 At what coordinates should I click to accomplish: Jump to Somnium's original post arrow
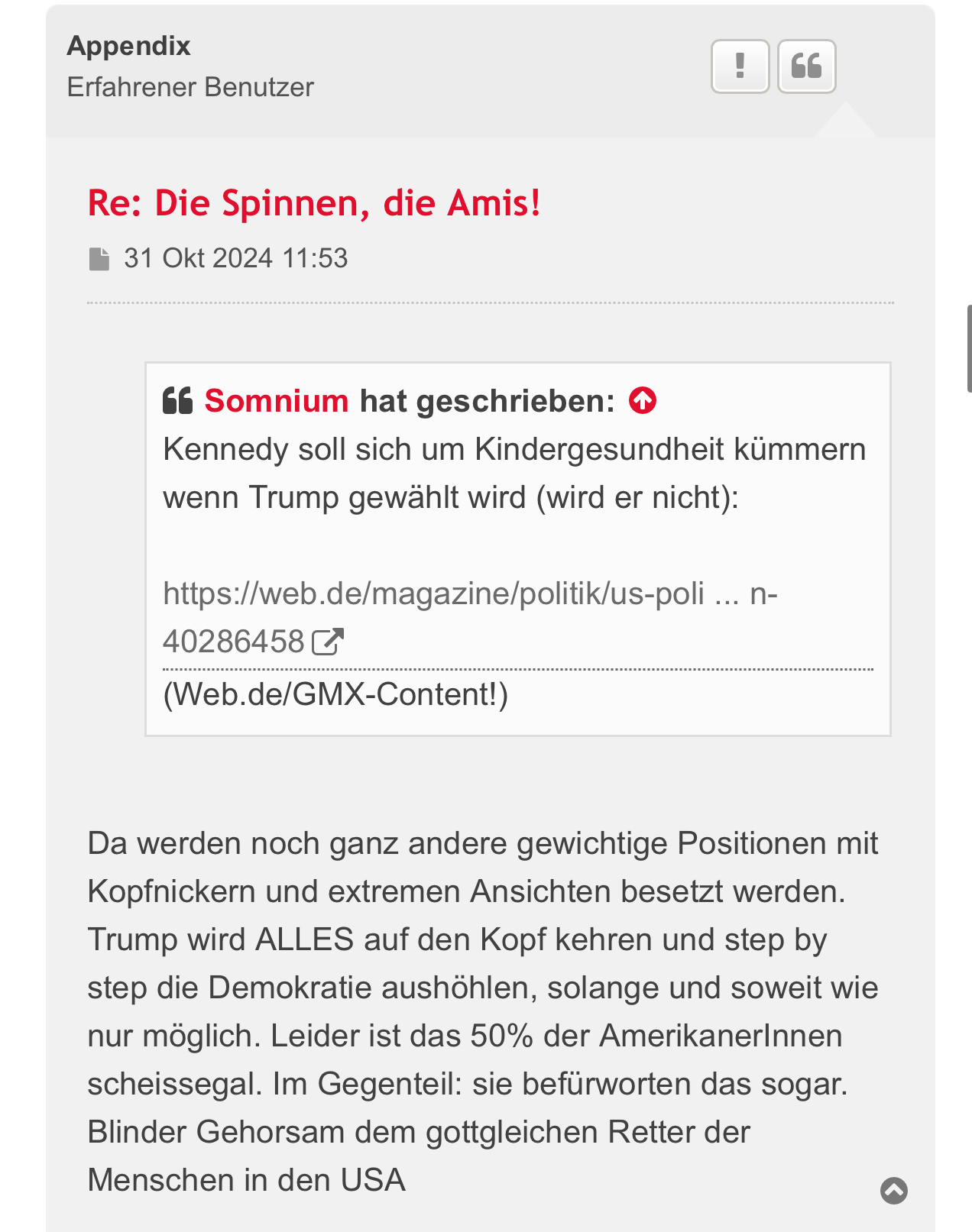click(642, 400)
